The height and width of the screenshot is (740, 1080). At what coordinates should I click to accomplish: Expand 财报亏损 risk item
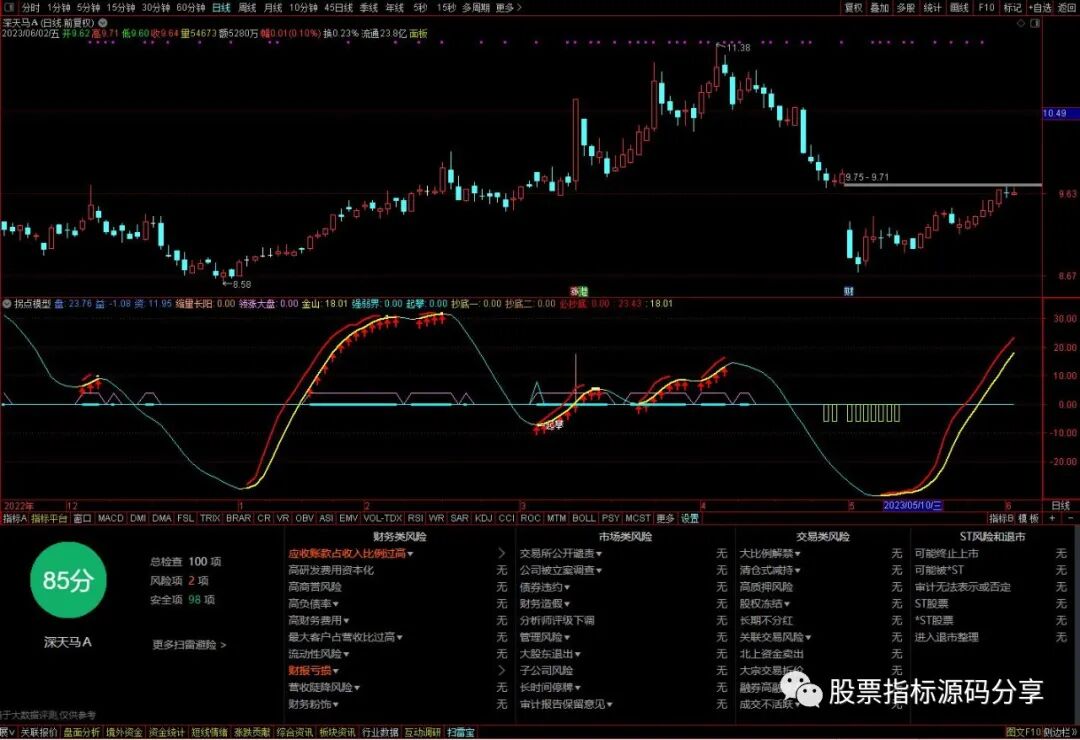313,670
